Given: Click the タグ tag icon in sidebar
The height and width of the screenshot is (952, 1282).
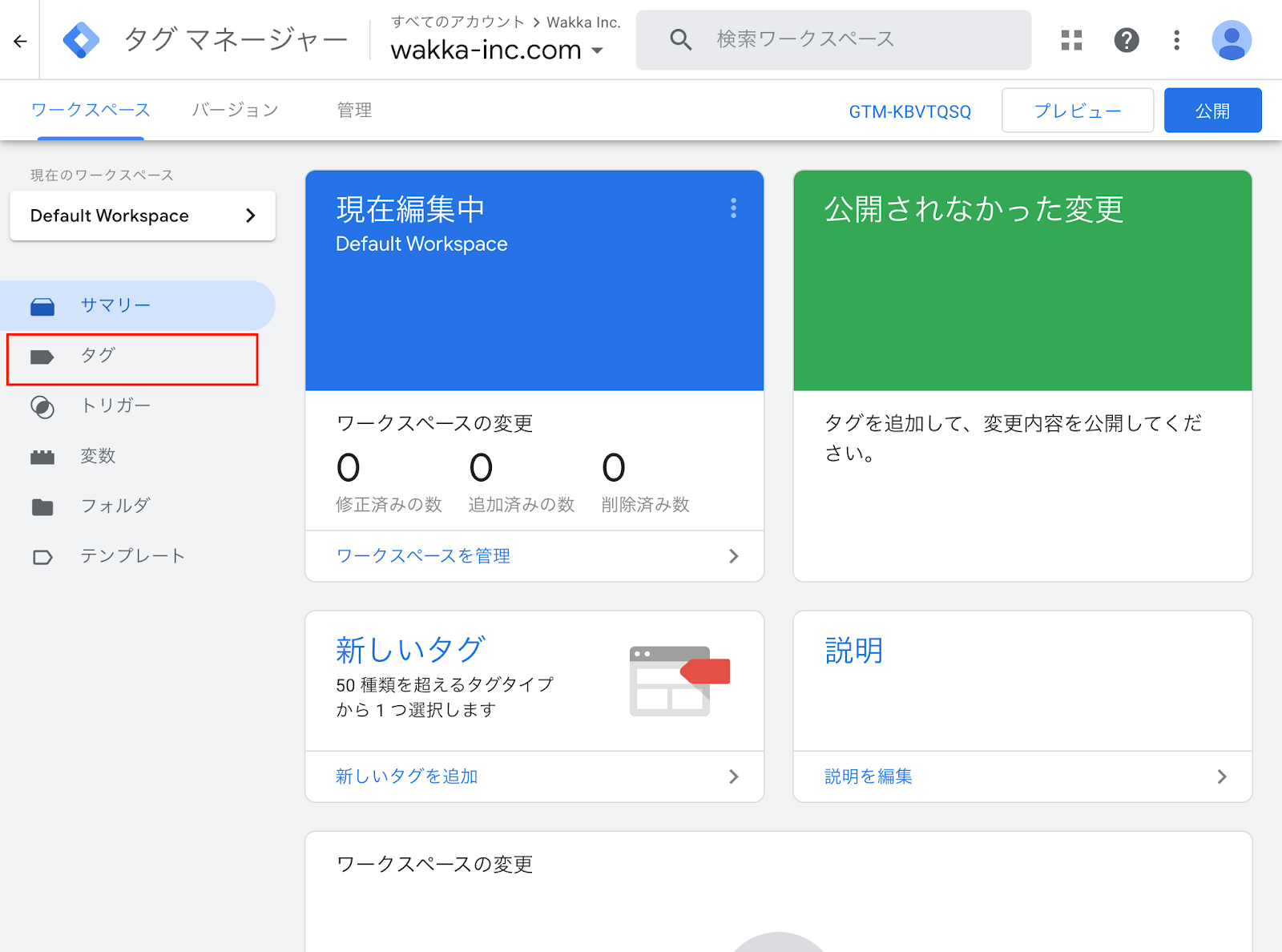Looking at the screenshot, I should [42, 357].
